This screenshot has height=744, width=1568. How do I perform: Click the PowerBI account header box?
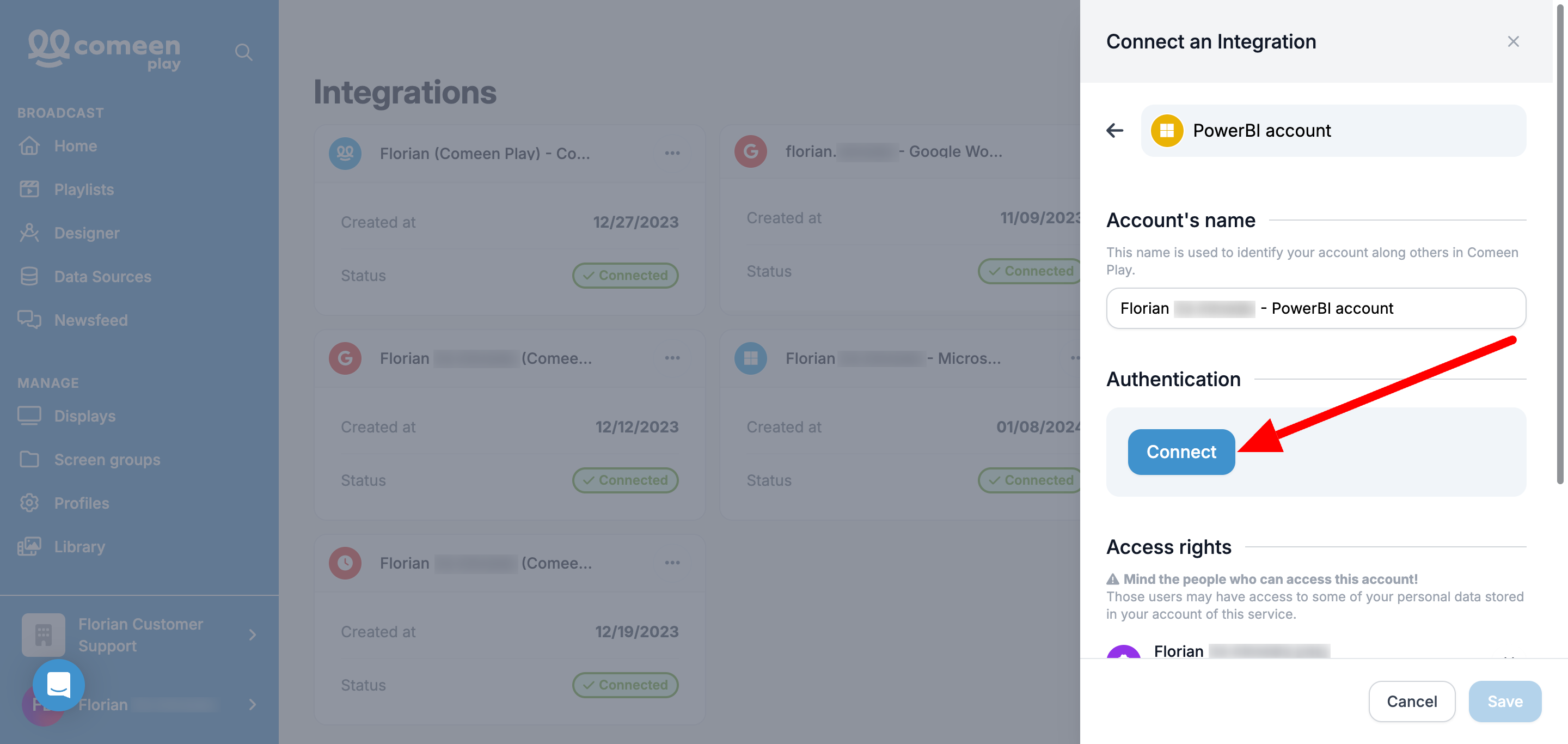click(x=1333, y=131)
